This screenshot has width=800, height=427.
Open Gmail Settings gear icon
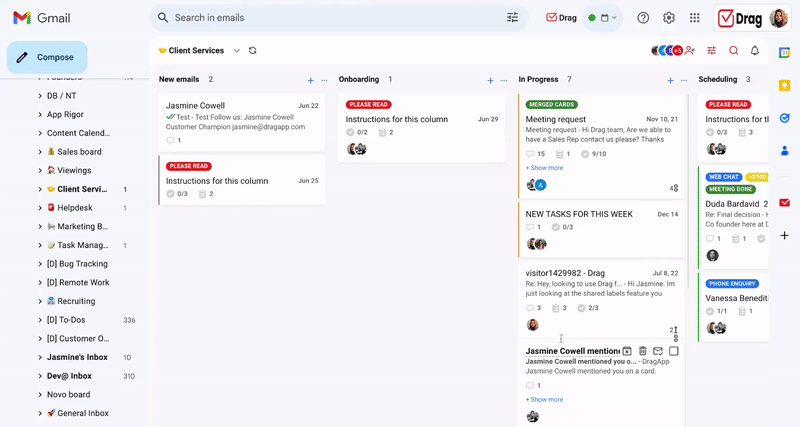tap(669, 18)
